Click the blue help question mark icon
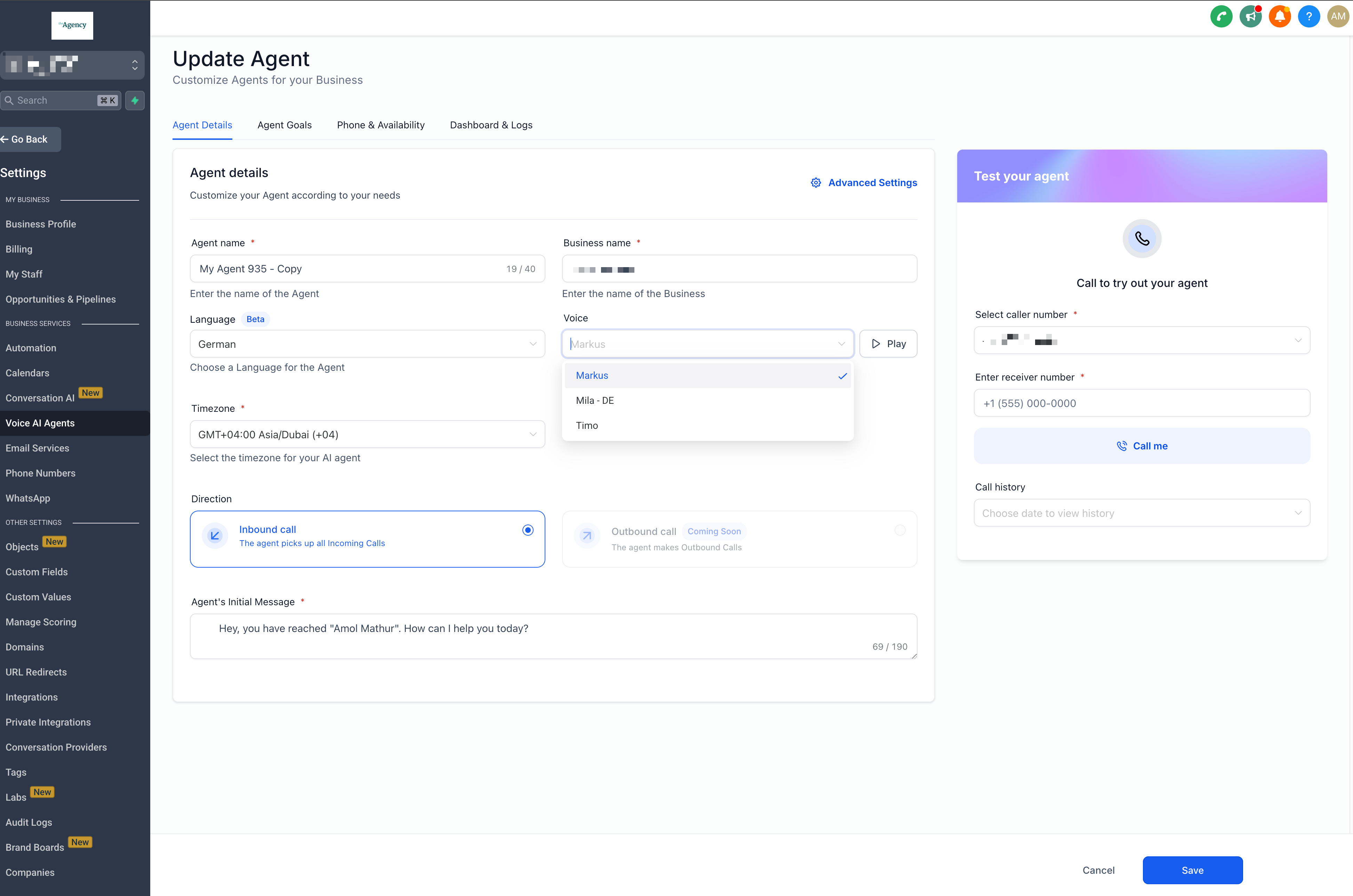The image size is (1353, 896). (1308, 17)
